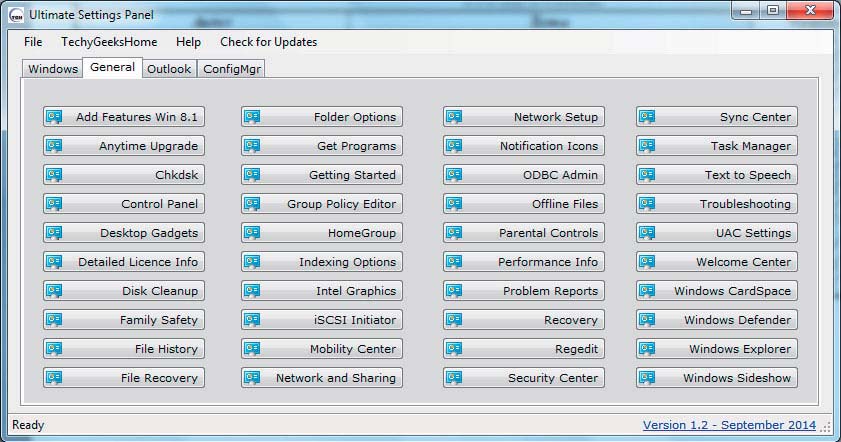
Task: Open Network and Sharing
Action: pos(322,377)
